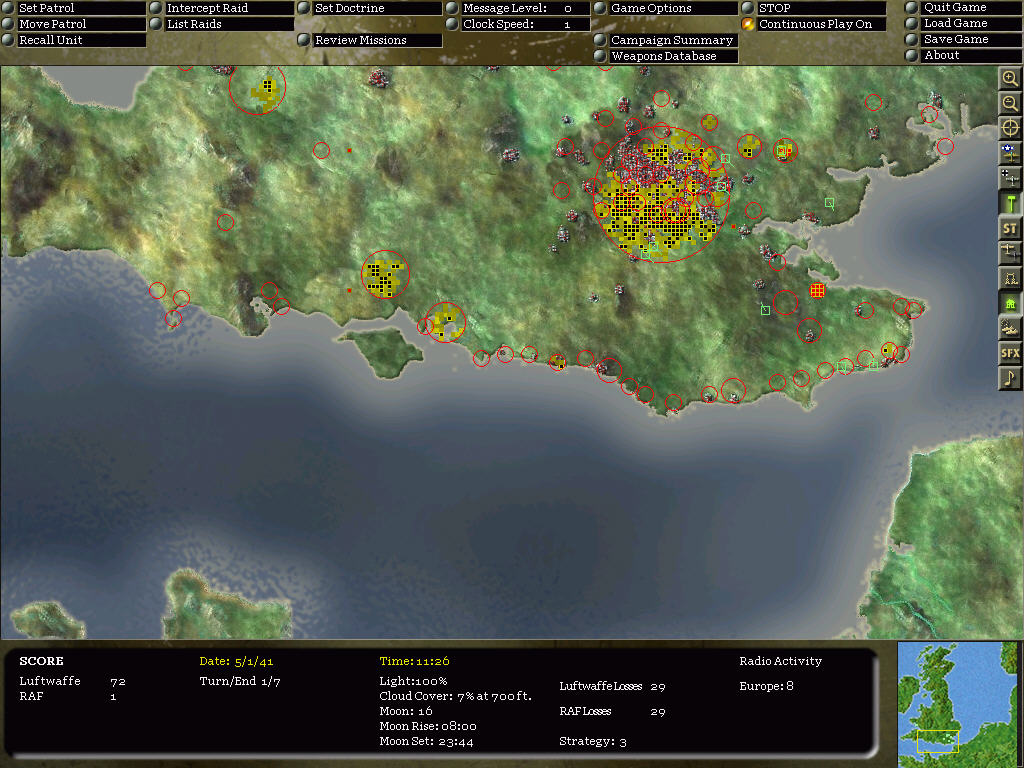Change the Message Level setting
Viewport: 1024px width, 768px height.
(518, 8)
